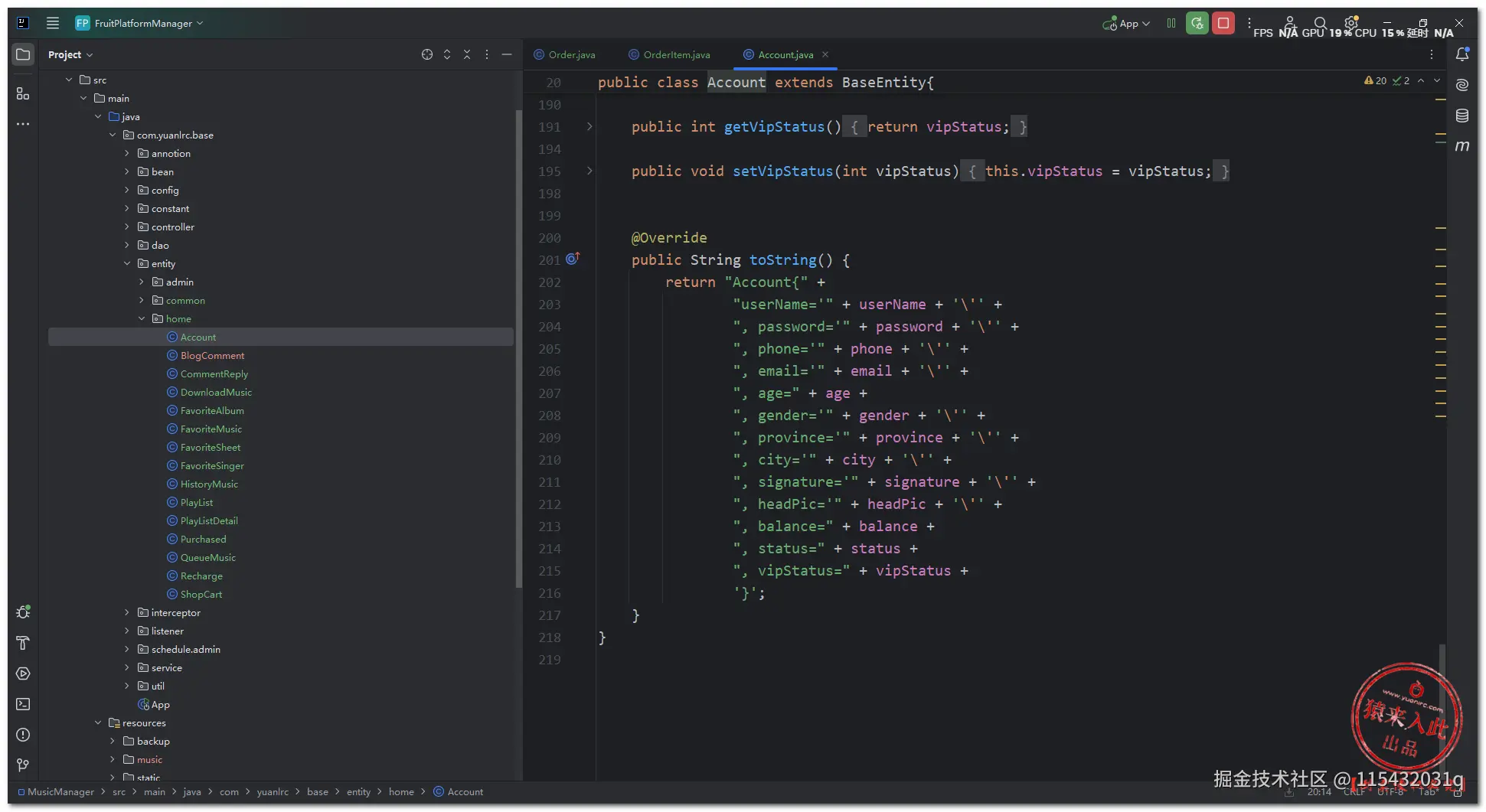Click the toString override gutter icon
The height and width of the screenshot is (812, 1486).
pyautogui.click(x=573, y=259)
